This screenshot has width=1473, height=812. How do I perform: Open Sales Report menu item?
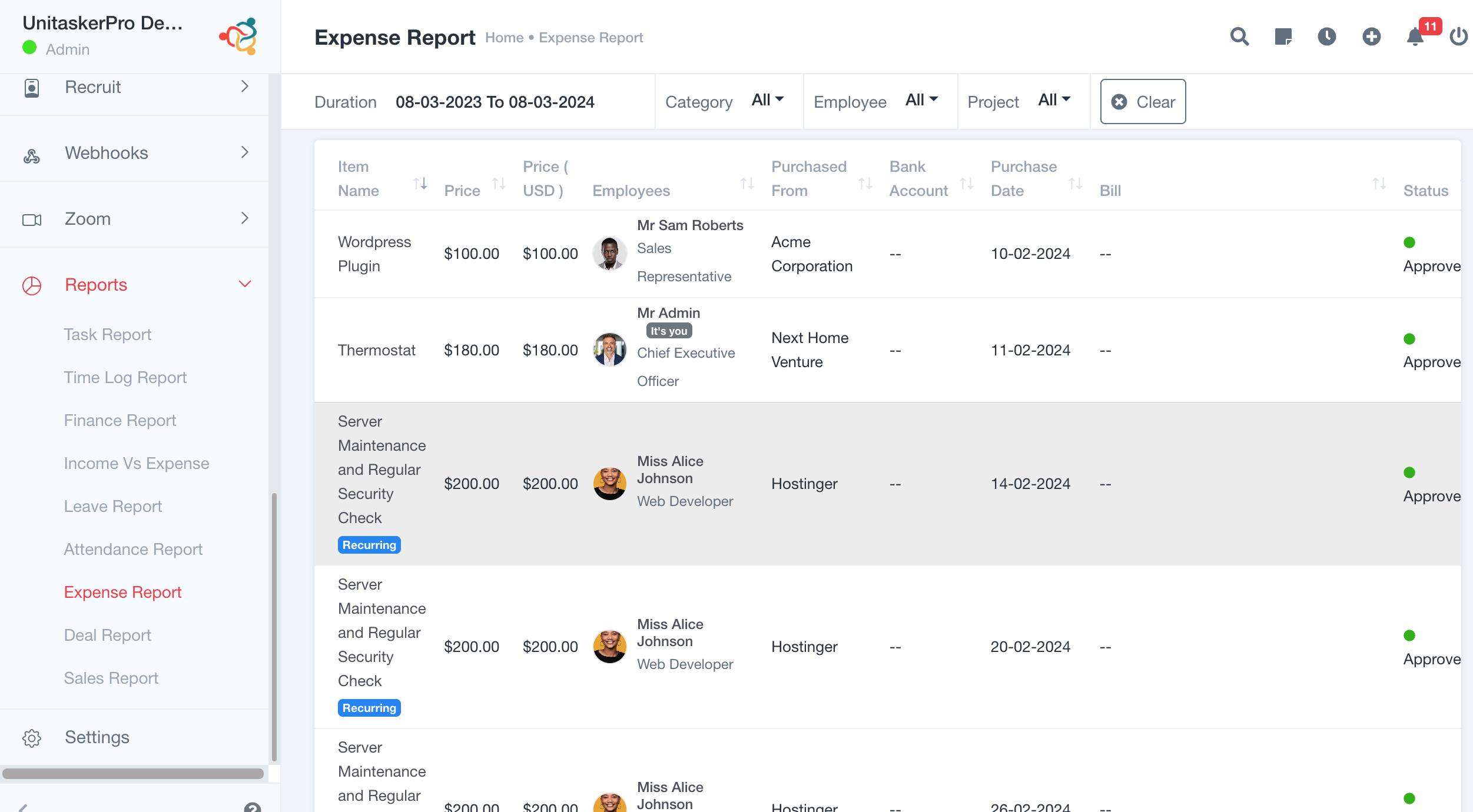111,678
